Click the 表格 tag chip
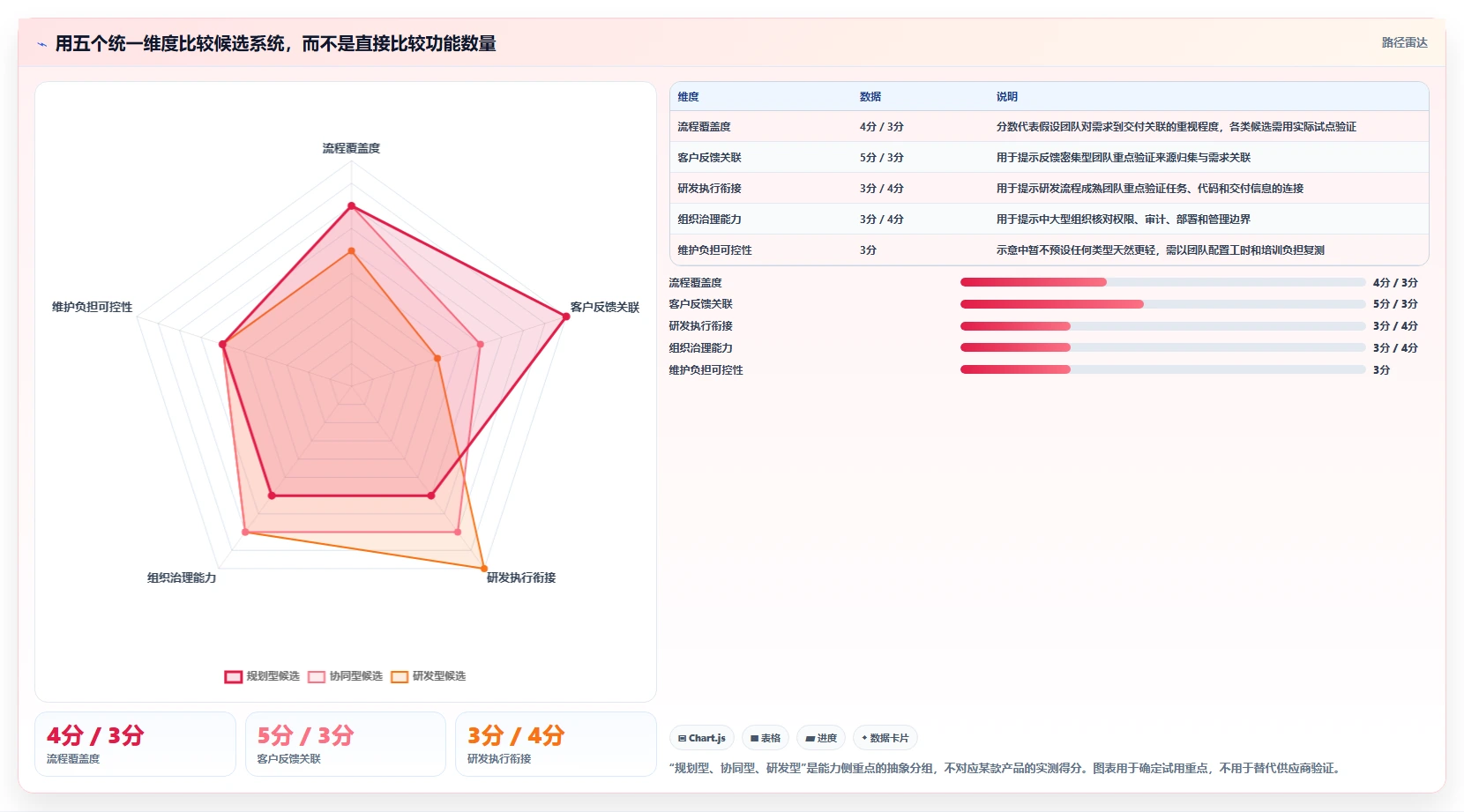 coord(766,738)
